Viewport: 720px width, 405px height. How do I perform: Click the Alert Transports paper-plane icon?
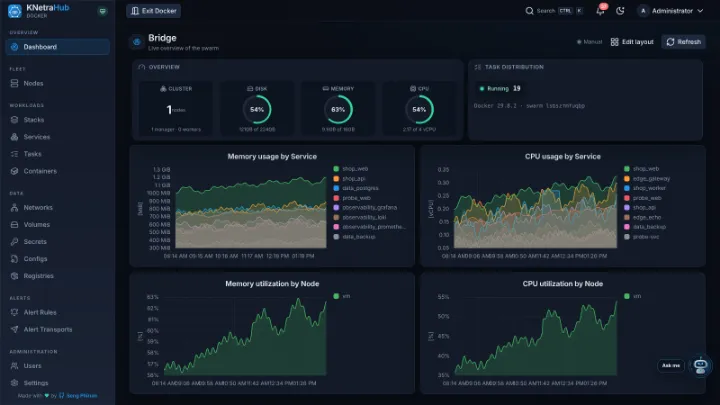pos(15,329)
